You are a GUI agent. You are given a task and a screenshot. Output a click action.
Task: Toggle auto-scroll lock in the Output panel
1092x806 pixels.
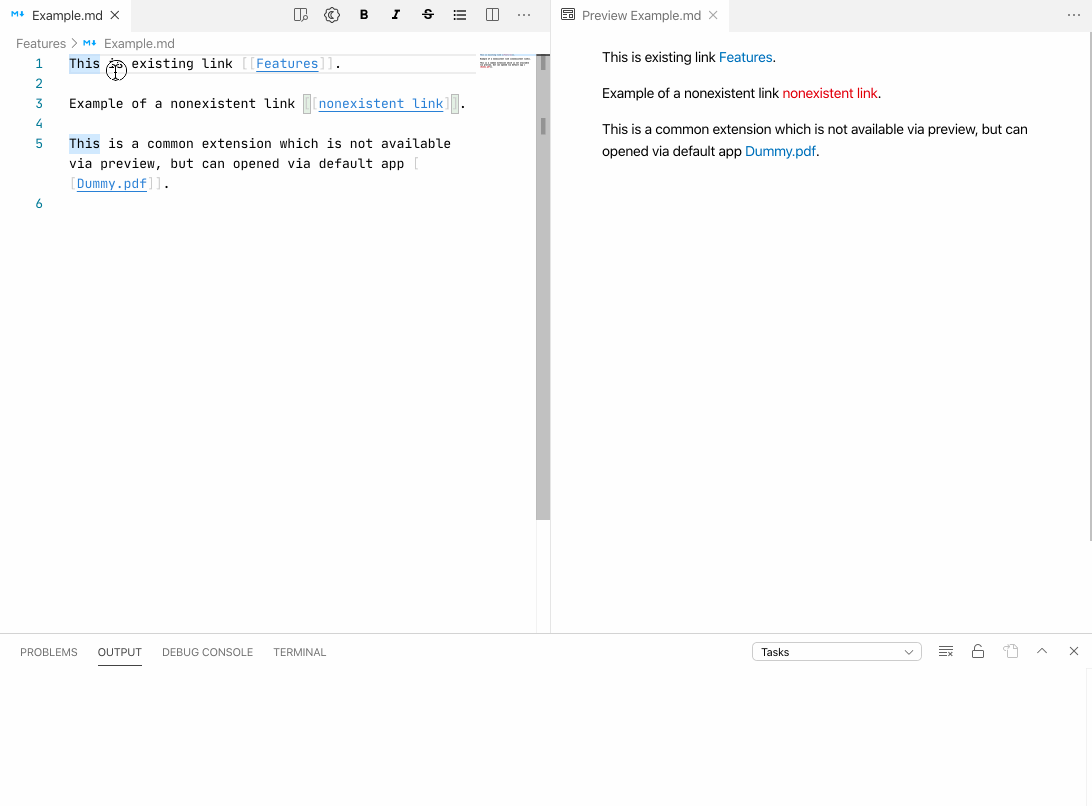977,651
